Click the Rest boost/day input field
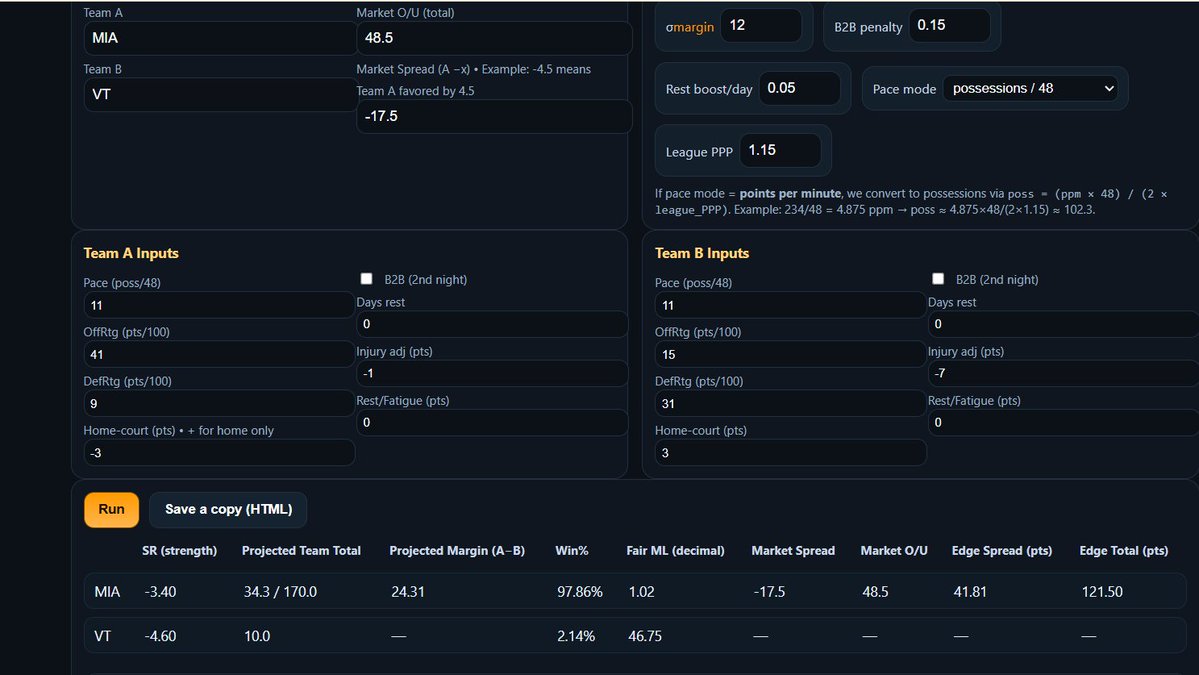This screenshot has height=675, width=1199. [x=799, y=88]
